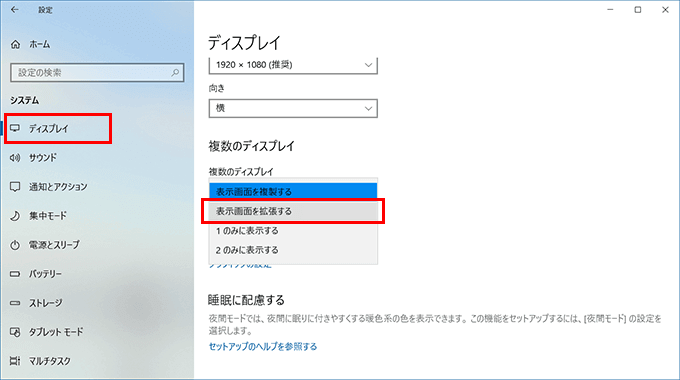This screenshot has height=380, width=680.
Task: Open ストレージ settings
Action: [46, 303]
